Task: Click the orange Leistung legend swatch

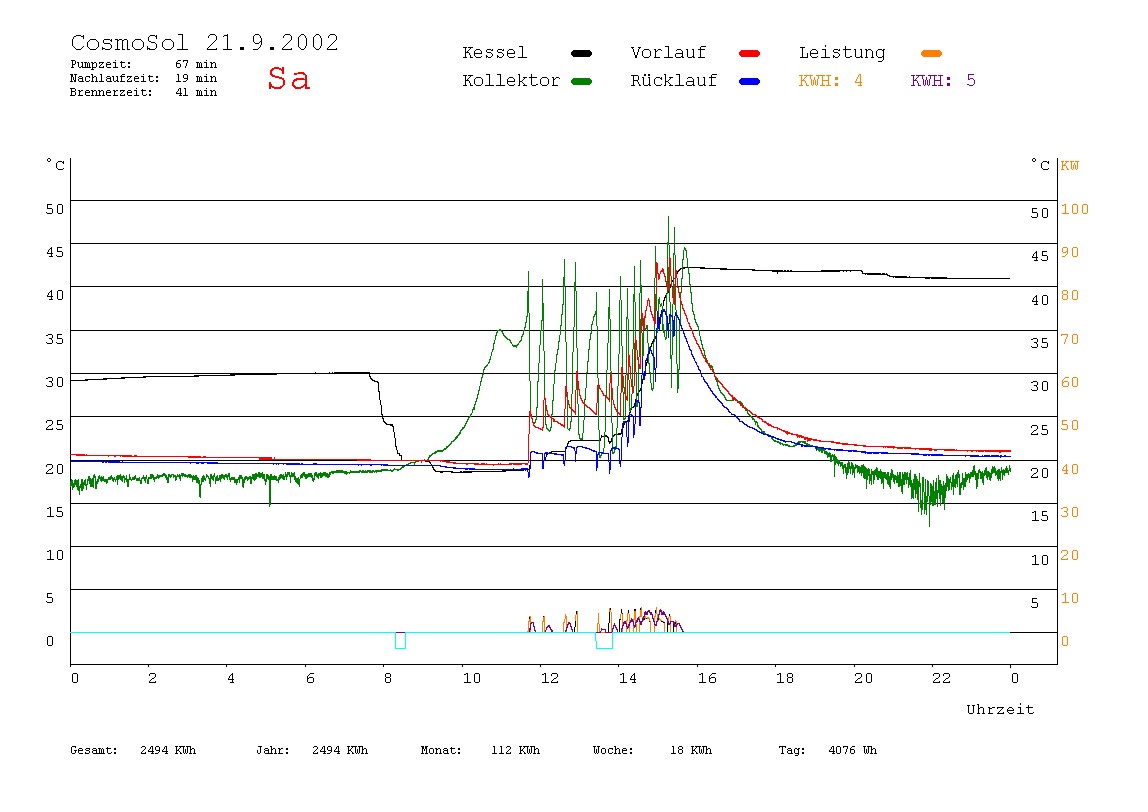Action: click(931, 53)
